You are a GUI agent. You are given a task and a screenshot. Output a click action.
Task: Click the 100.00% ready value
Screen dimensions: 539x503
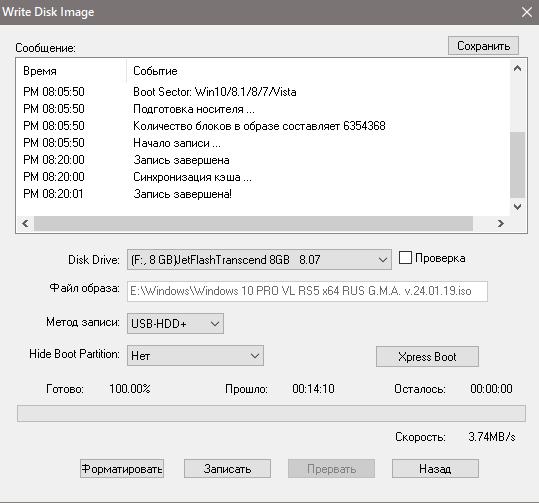click(x=130, y=389)
